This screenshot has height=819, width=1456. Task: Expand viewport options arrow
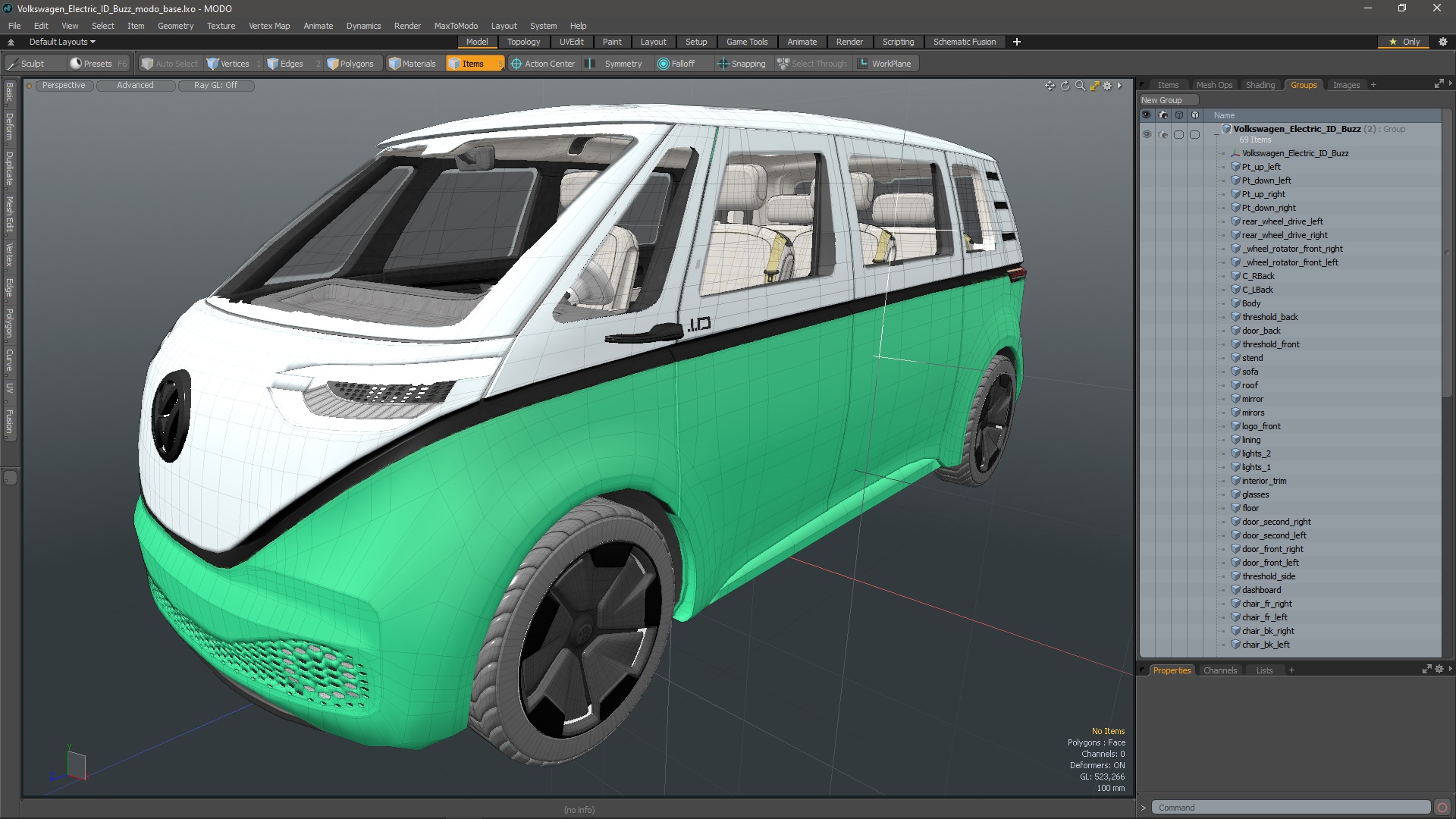1119,86
